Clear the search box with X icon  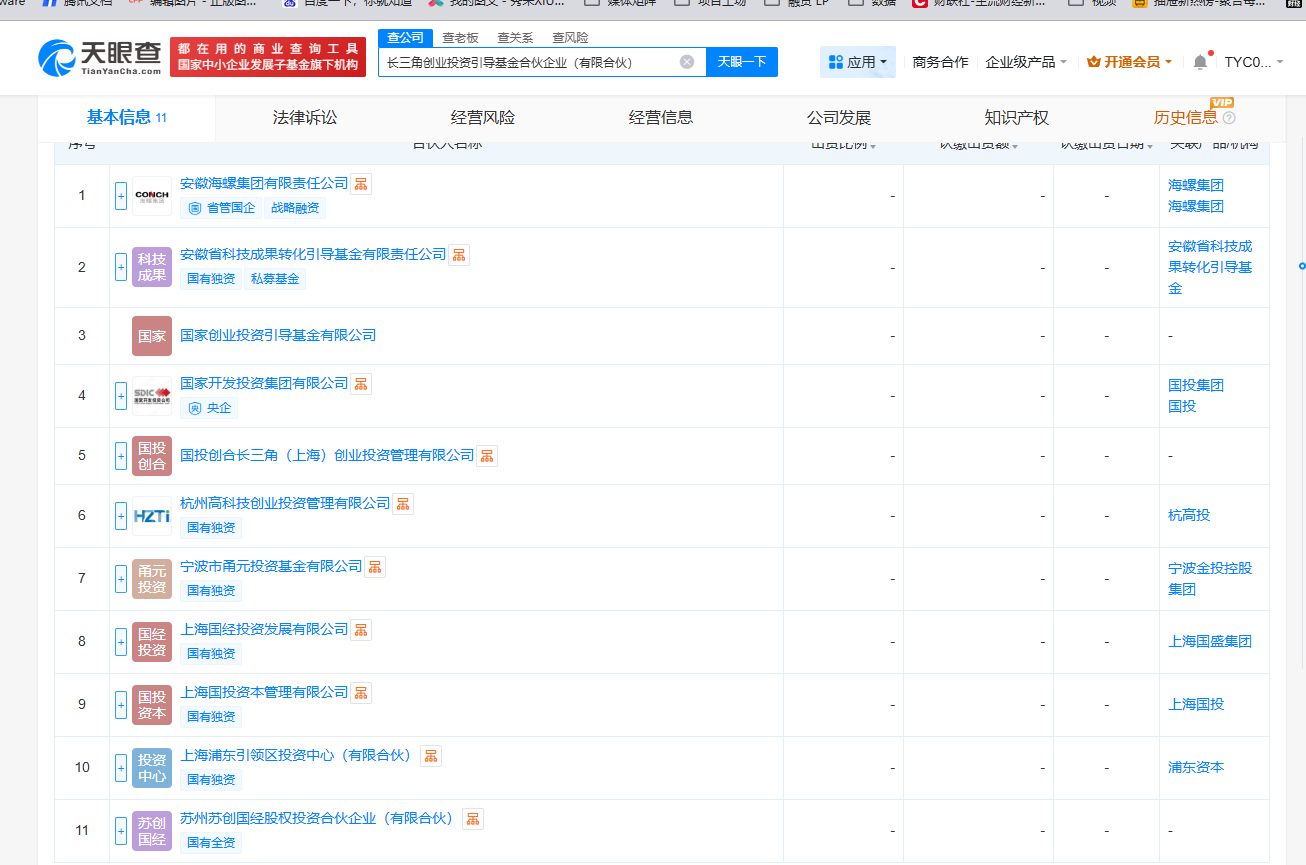click(687, 62)
